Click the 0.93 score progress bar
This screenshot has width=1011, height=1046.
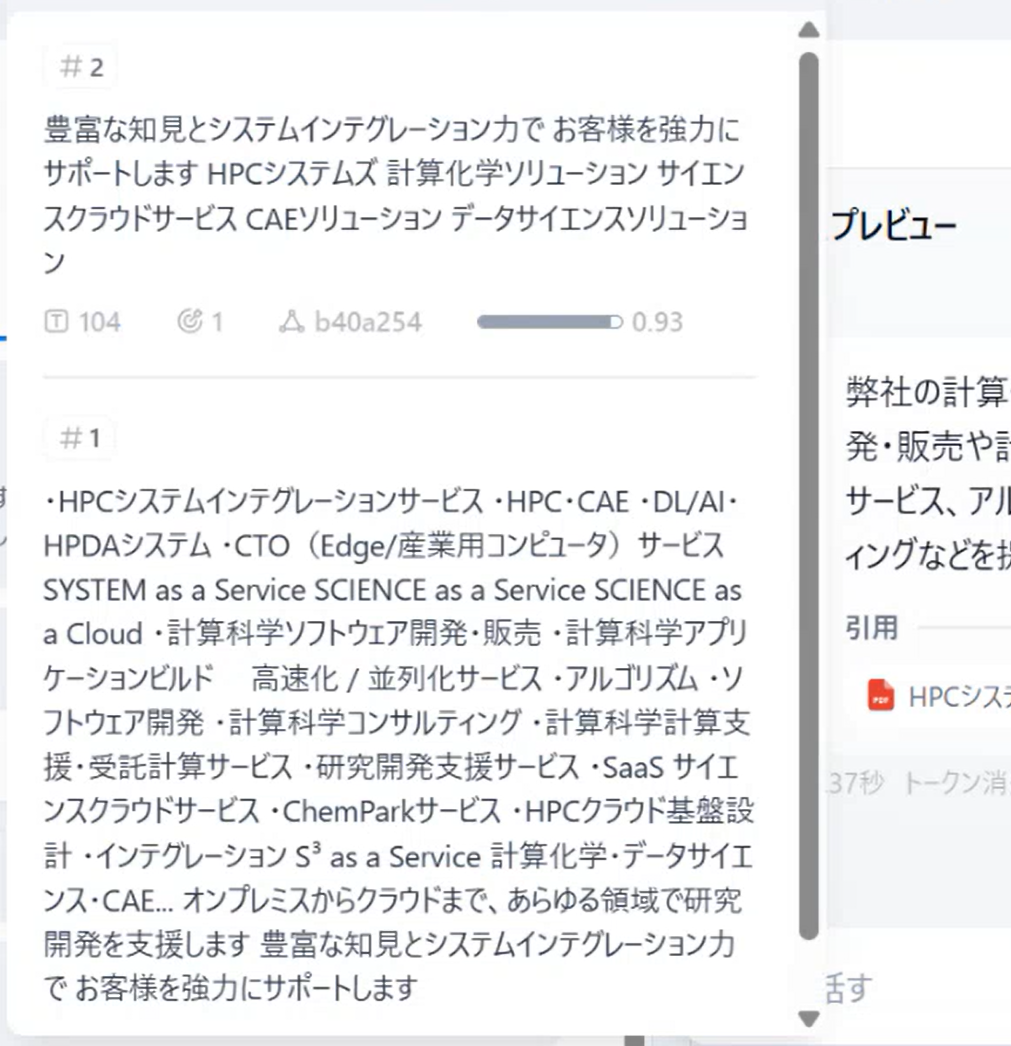tap(547, 321)
